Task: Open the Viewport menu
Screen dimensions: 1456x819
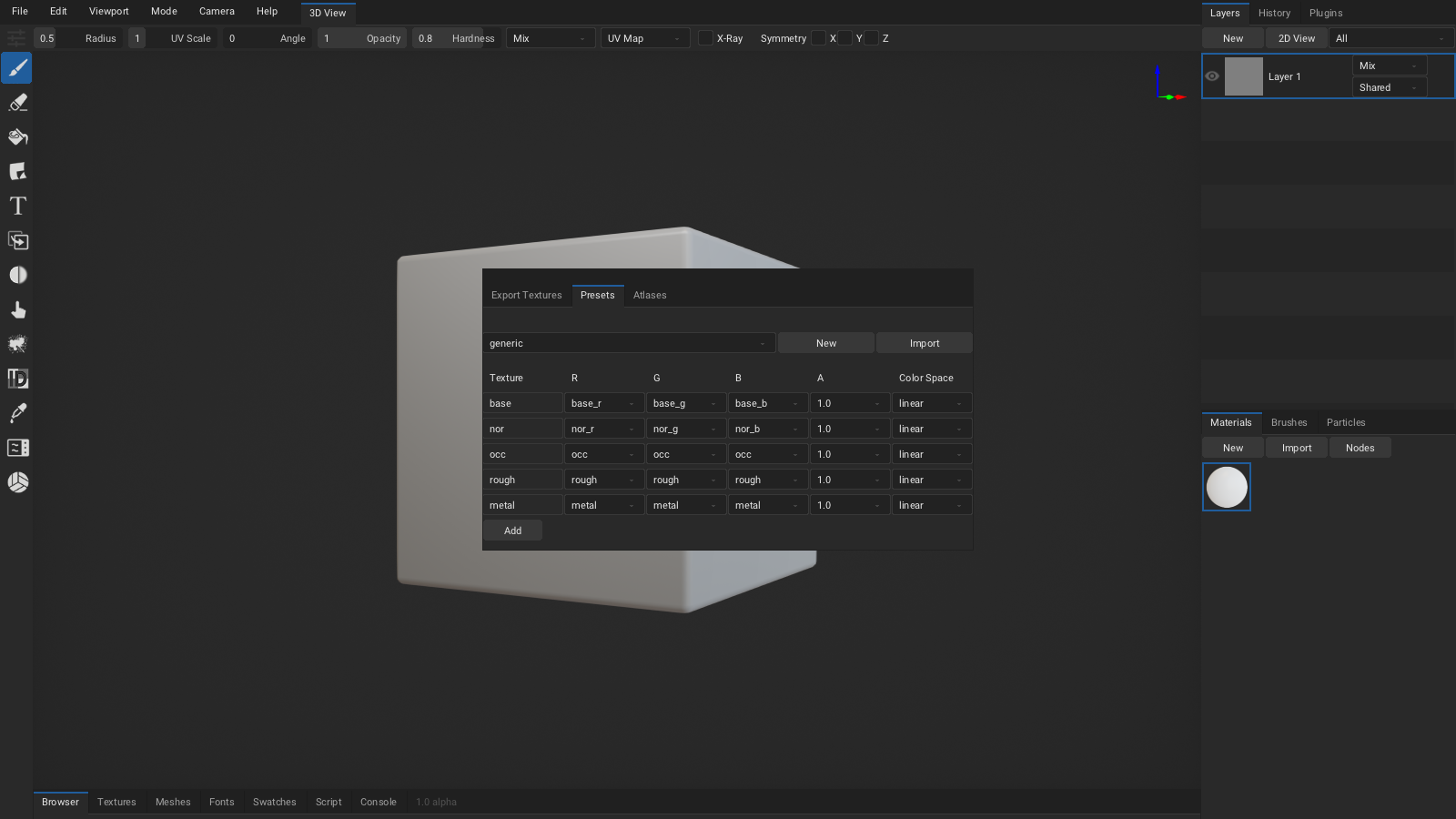Action: coord(108,11)
